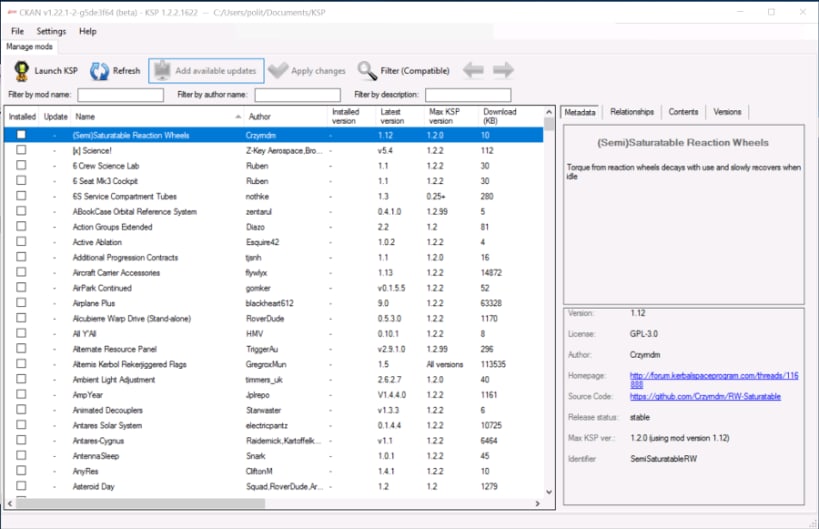
Task: Select the Additional Progression Contracts row
Action: (x=274, y=257)
